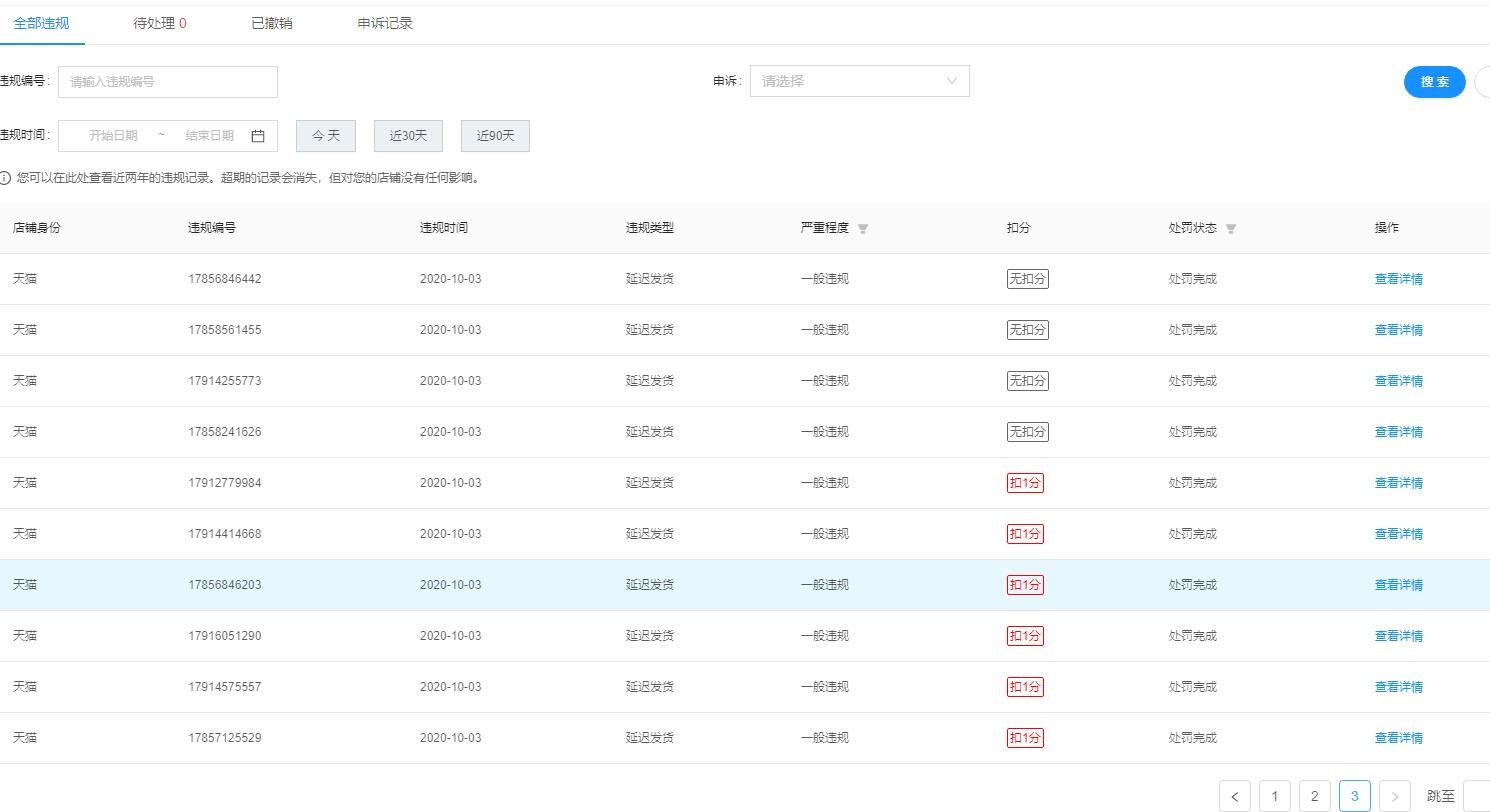Image resolution: width=1490 pixels, height=812 pixels.
Task: Select the 近30天 quick filter
Action: point(408,136)
